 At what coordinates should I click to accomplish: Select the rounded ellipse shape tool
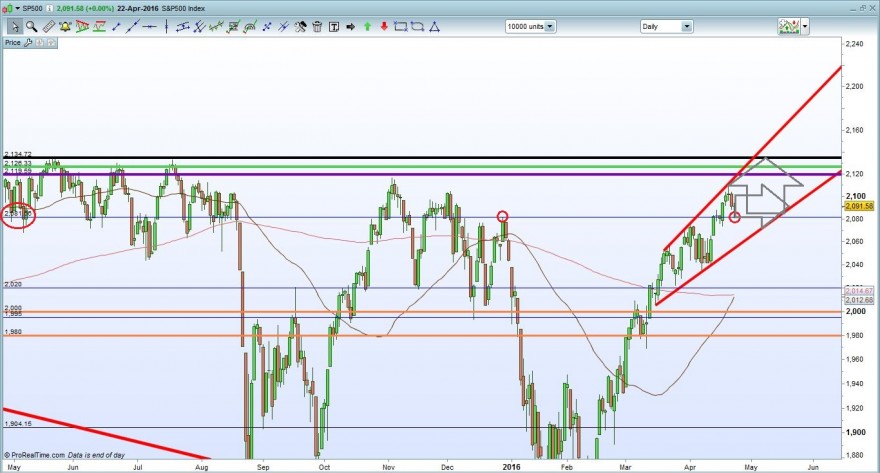pyautogui.click(x=418, y=26)
